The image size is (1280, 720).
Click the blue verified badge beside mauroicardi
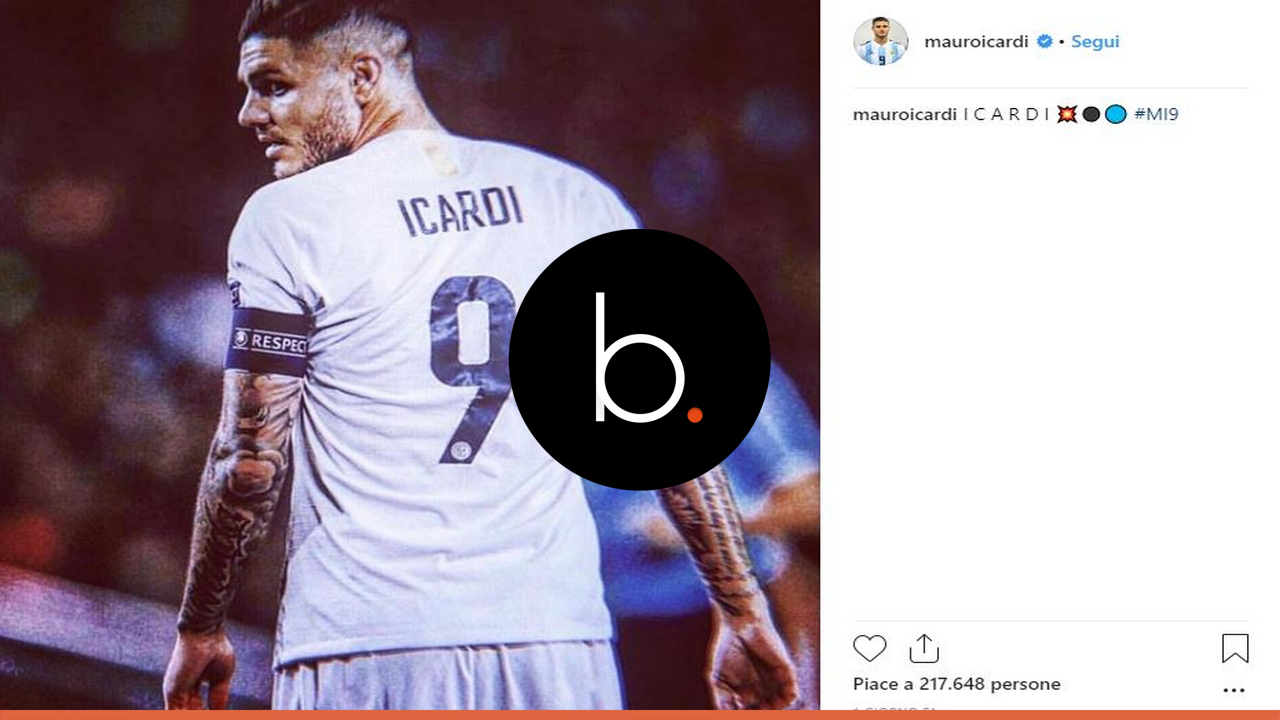coord(1044,42)
